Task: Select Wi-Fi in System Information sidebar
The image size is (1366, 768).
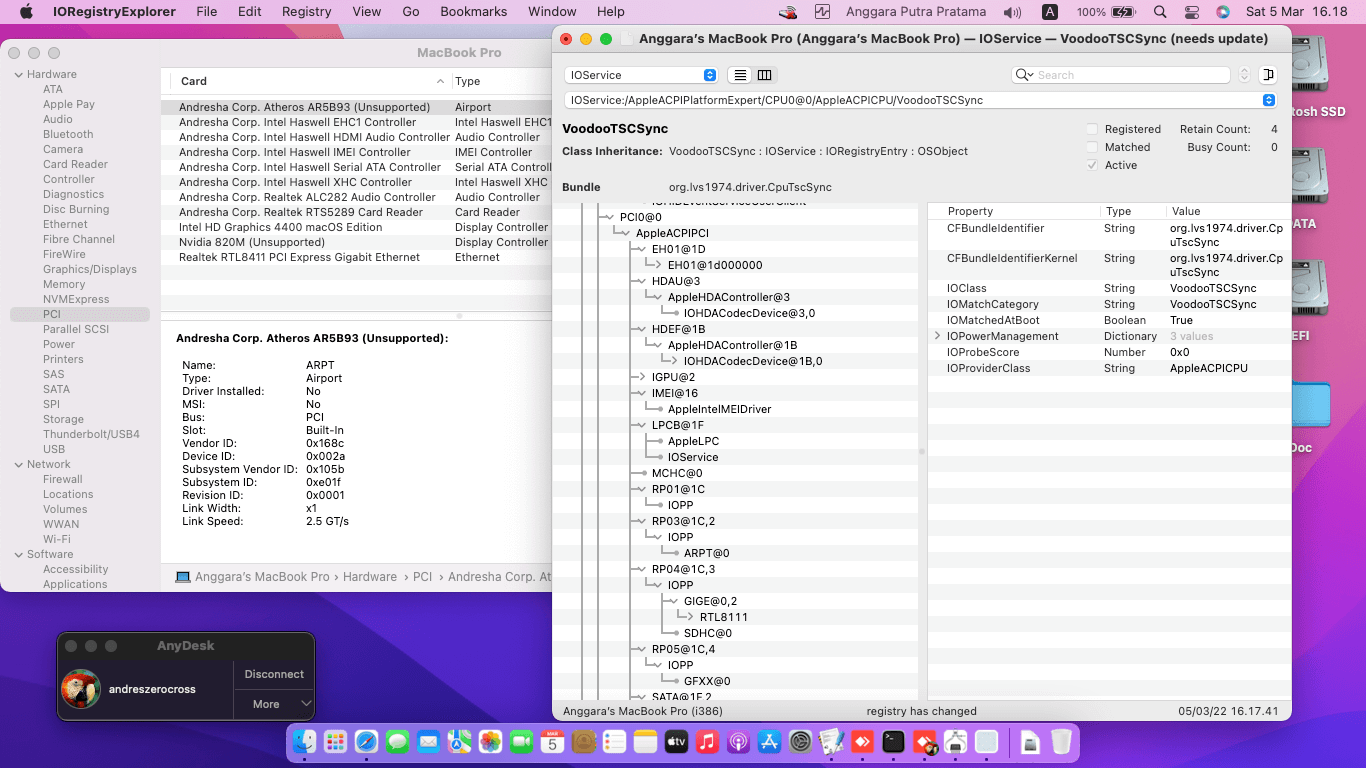Action: [57, 539]
